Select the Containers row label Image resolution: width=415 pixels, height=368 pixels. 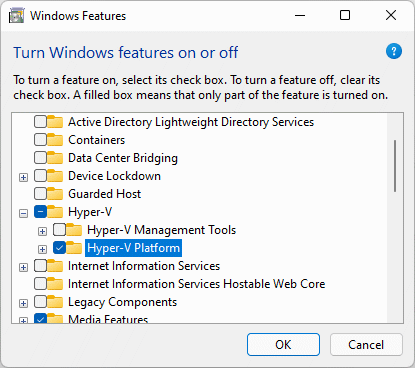97,140
